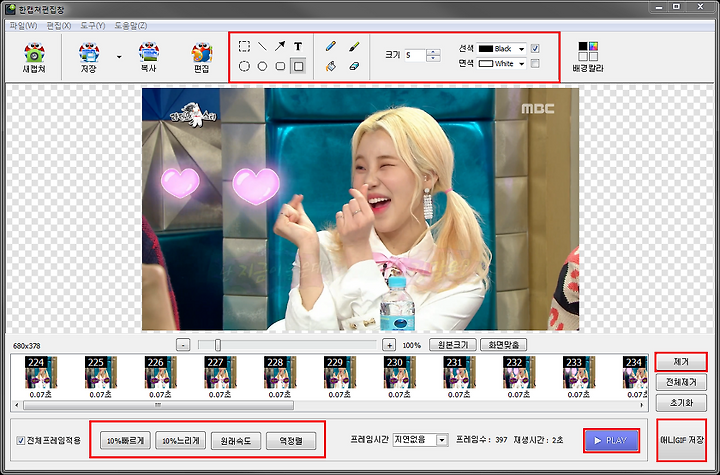Viewport: 720px width, 475px height.
Task: Adjust the zoom slider handle
Action: pyautogui.click(x=218, y=345)
